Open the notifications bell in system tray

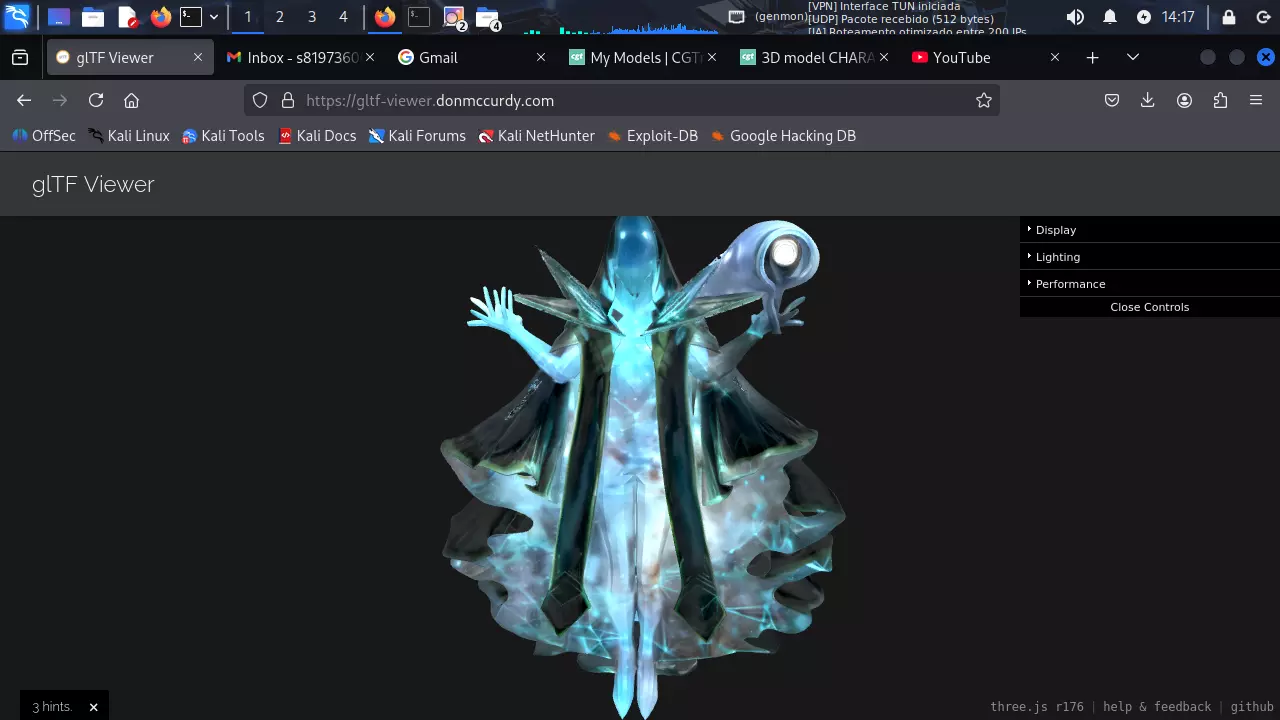[1110, 17]
